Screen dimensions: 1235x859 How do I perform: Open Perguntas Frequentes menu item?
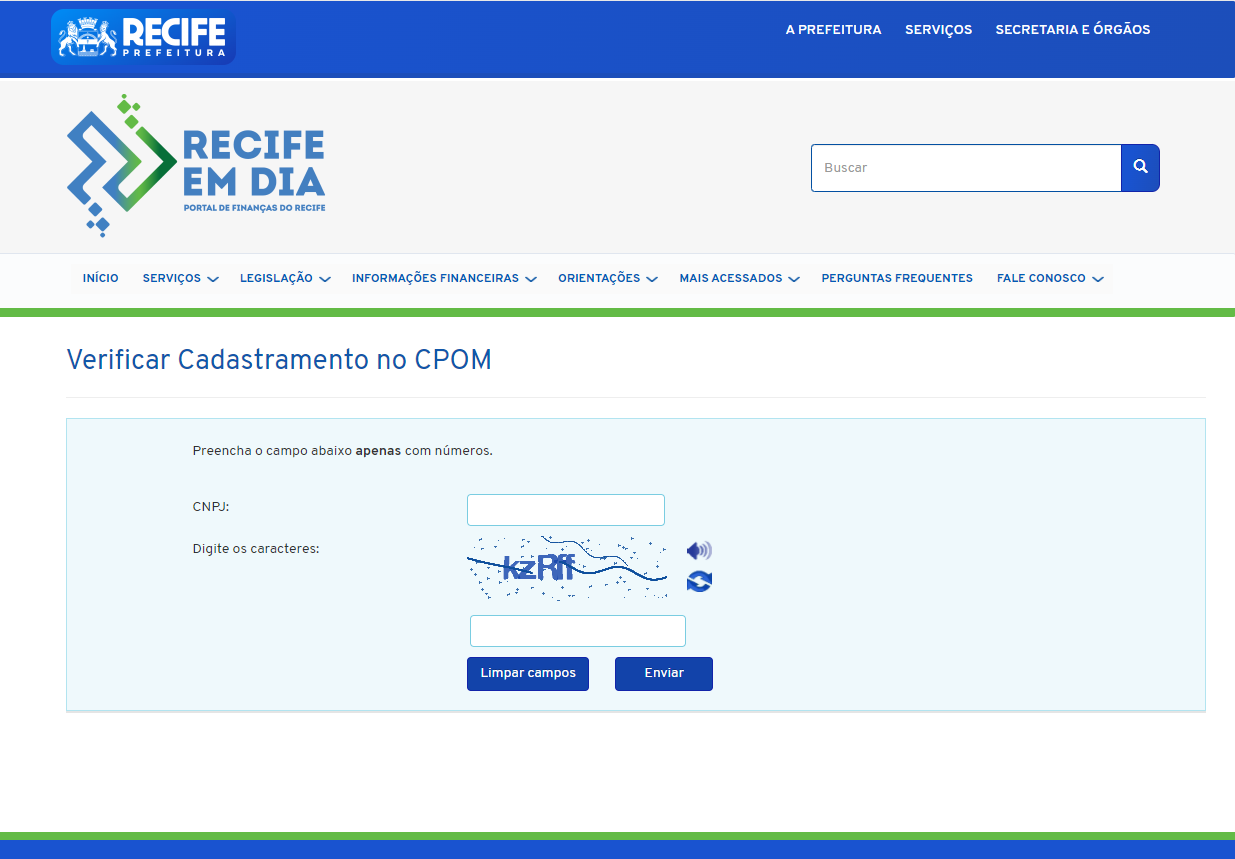[897, 278]
